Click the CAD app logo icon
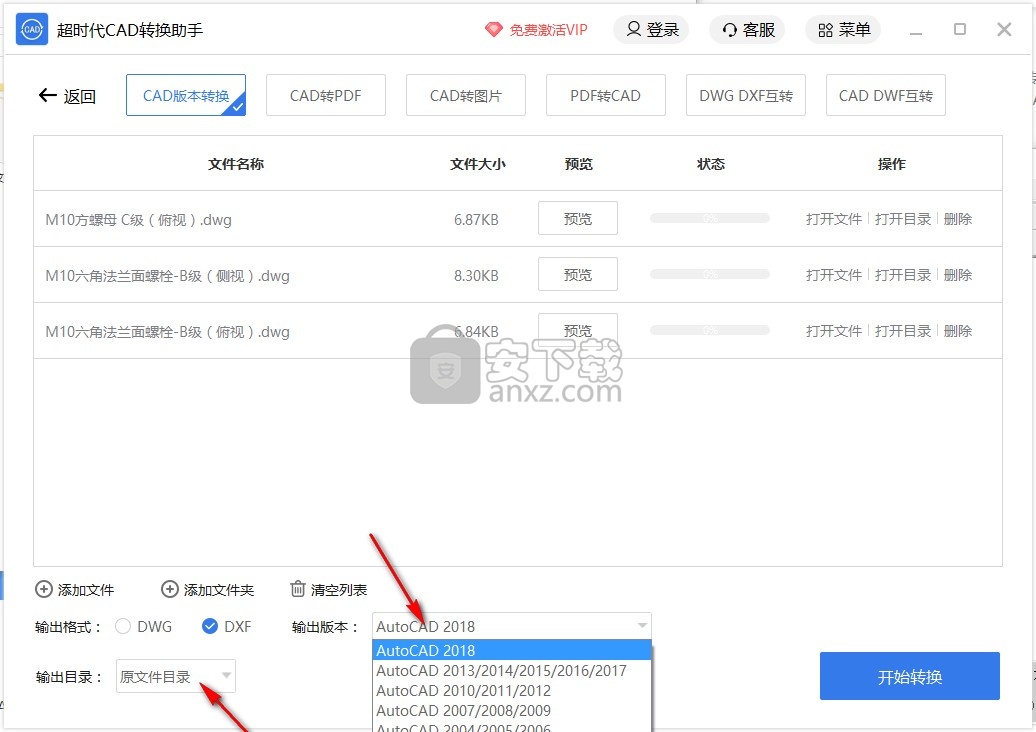The height and width of the screenshot is (732, 1036). 32,30
